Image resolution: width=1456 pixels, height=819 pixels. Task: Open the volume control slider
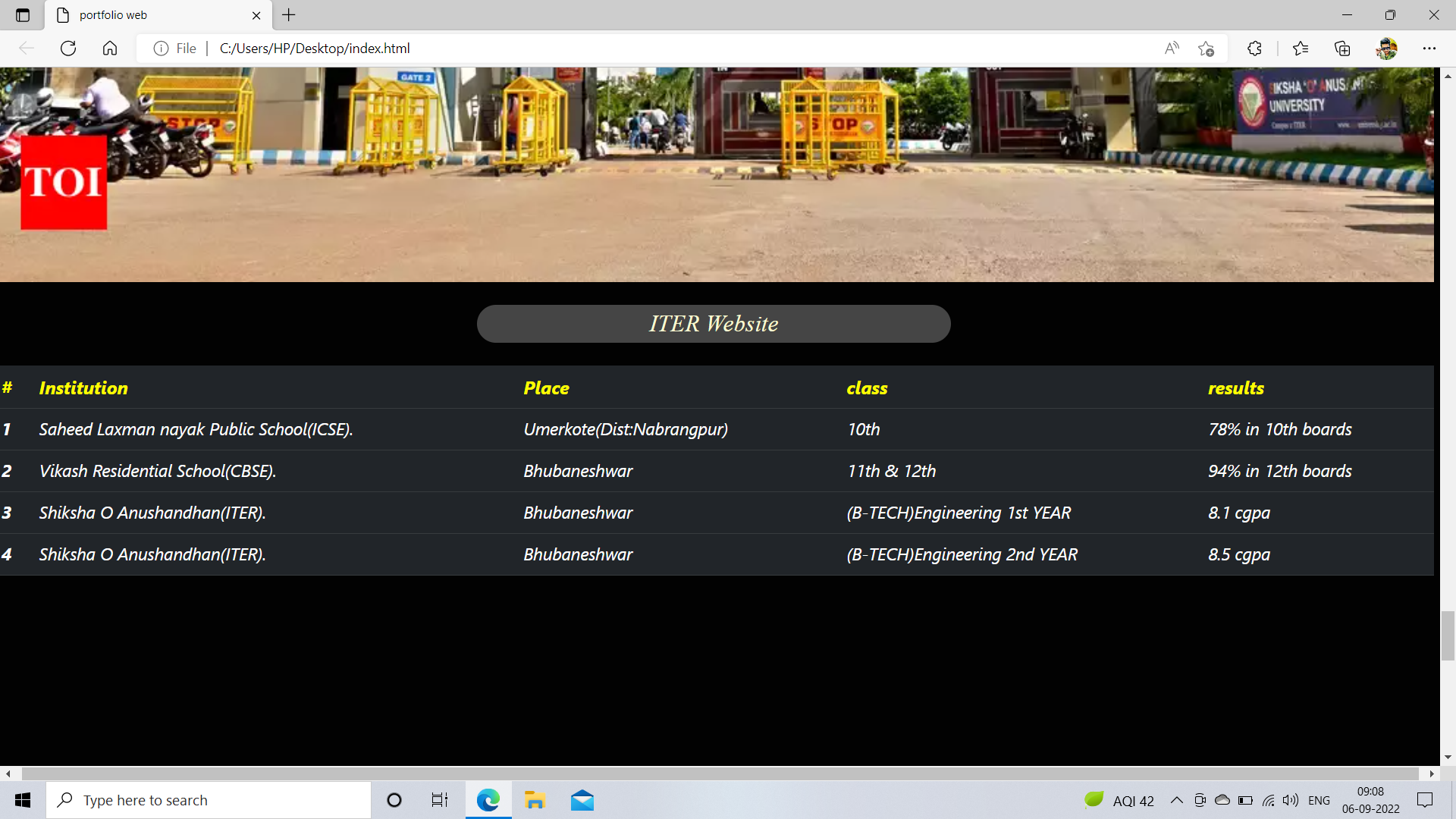pos(1291,799)
